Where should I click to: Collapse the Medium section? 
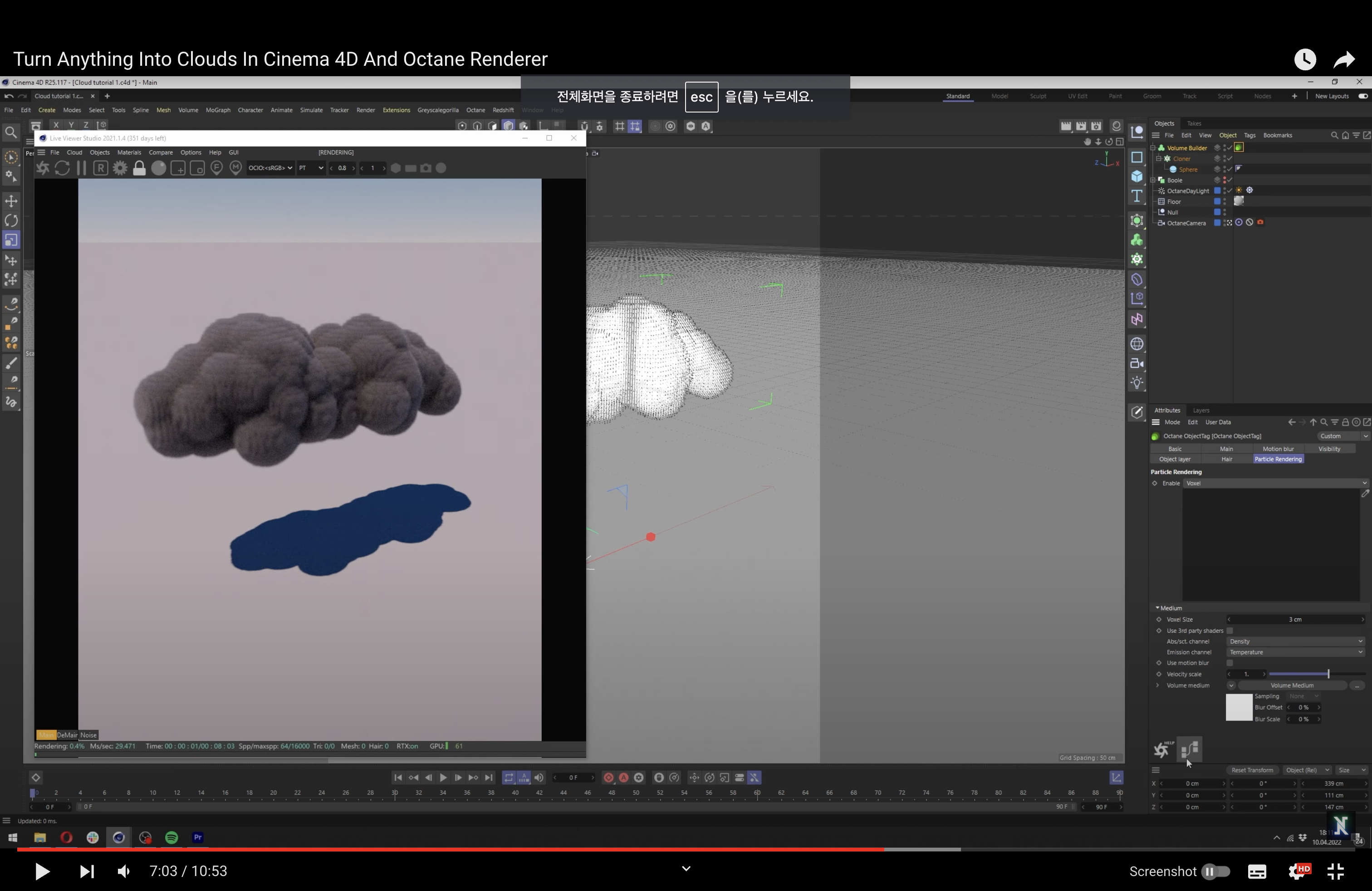pyautogui.click(x=1157, y=608)
